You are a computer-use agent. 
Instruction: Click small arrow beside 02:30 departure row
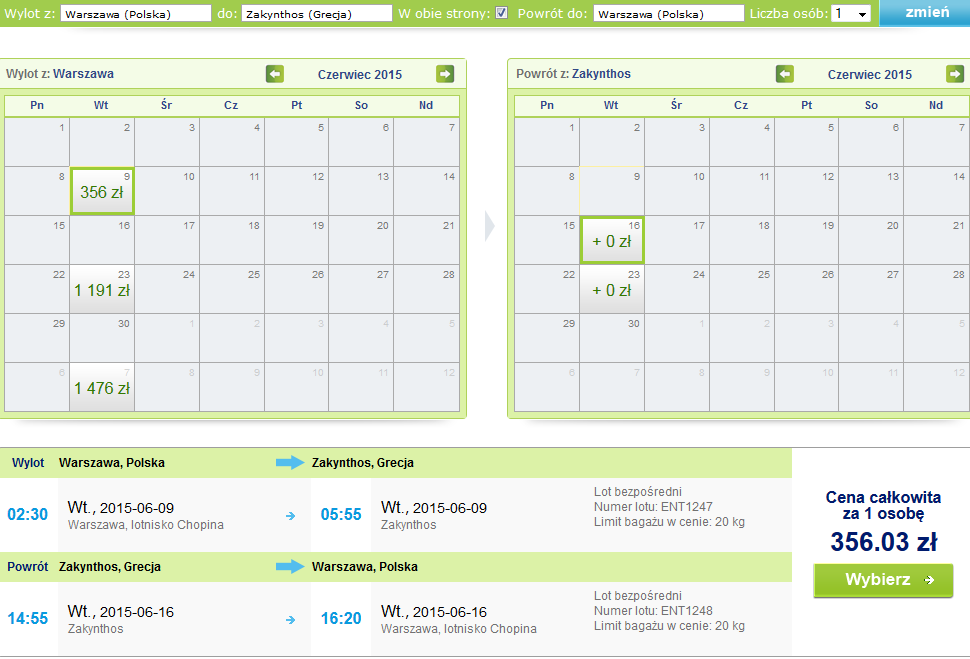tap(290, 515)
